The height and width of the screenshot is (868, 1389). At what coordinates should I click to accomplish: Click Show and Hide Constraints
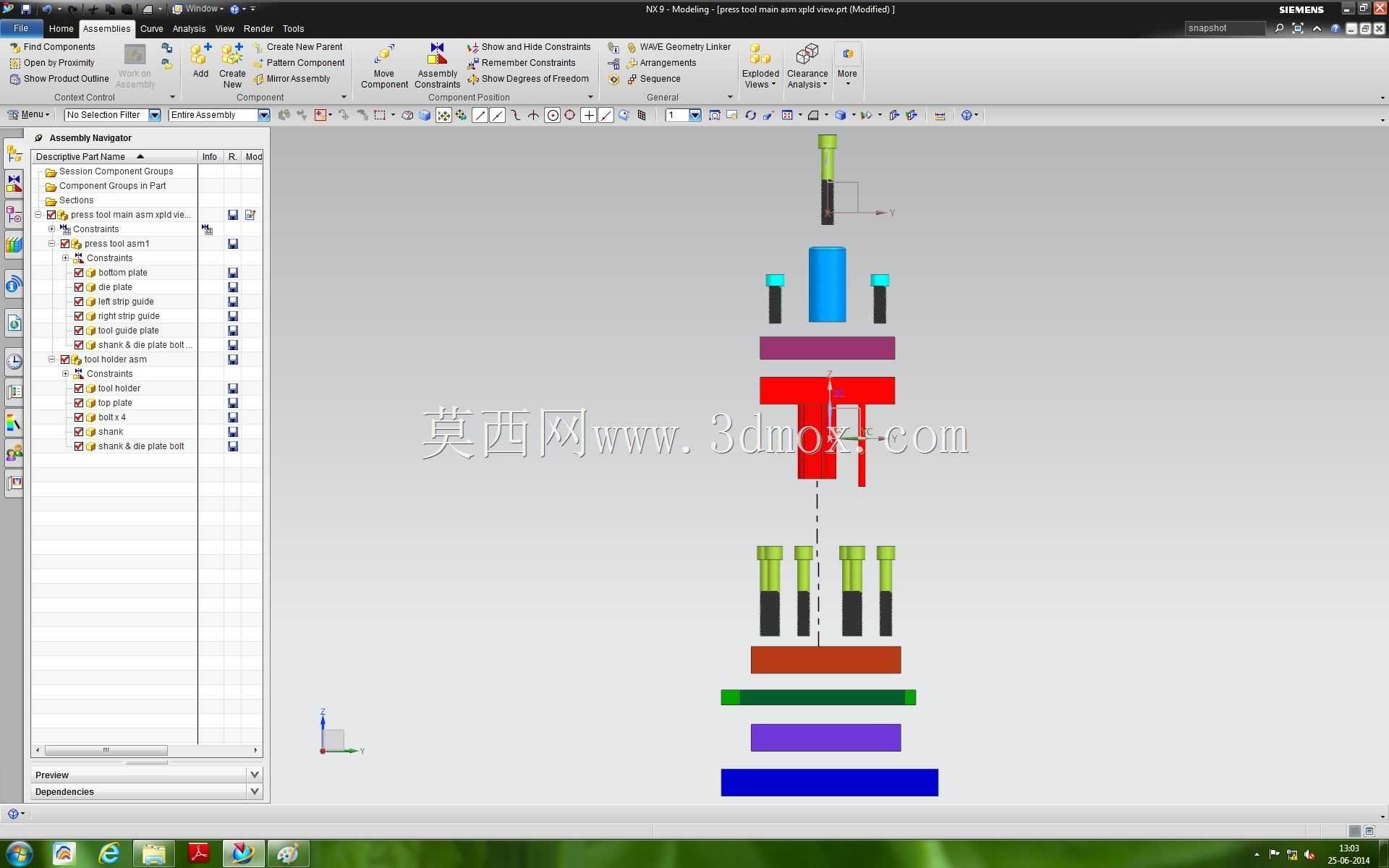[529, 47]
